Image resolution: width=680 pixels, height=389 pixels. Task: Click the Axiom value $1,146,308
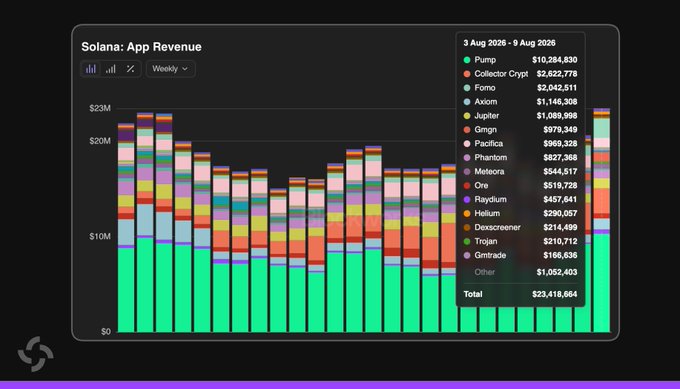click(x=557, y=101)
